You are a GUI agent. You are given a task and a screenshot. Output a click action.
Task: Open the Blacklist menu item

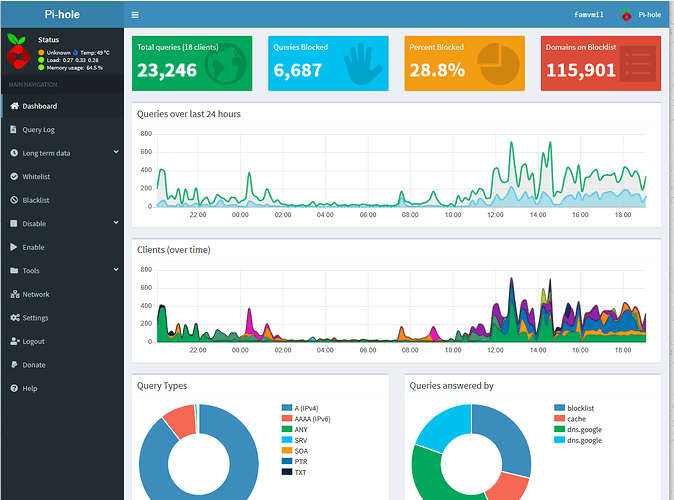coord(63,200)
